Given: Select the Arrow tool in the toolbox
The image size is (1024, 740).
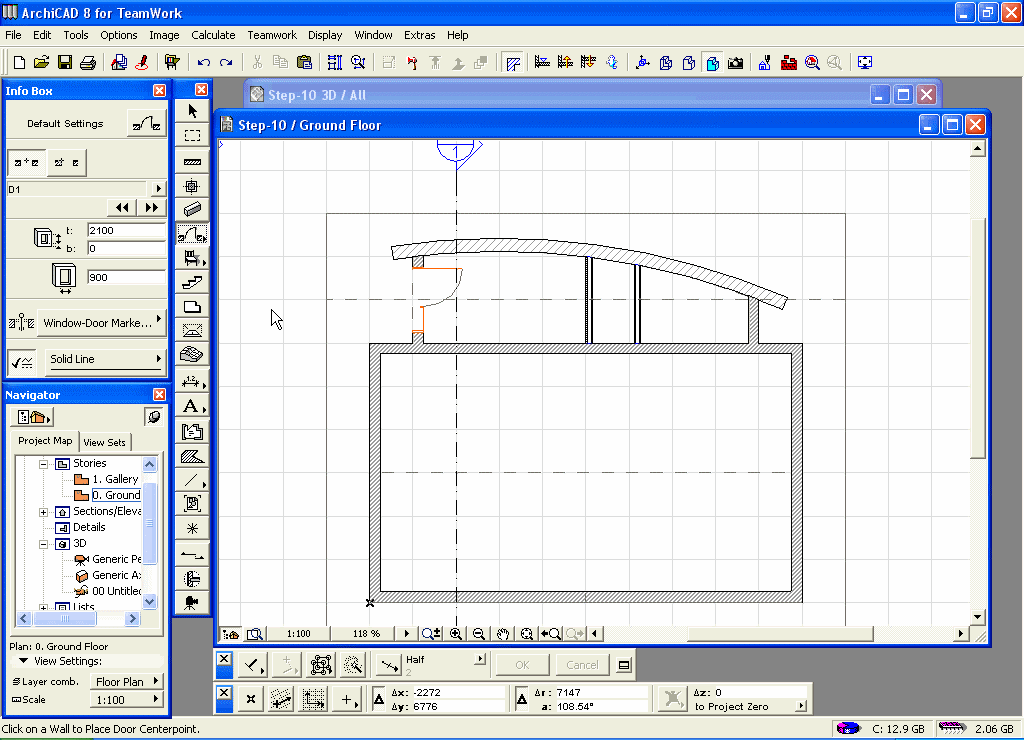Looking at the screenshot, I should tap(192, 111).
